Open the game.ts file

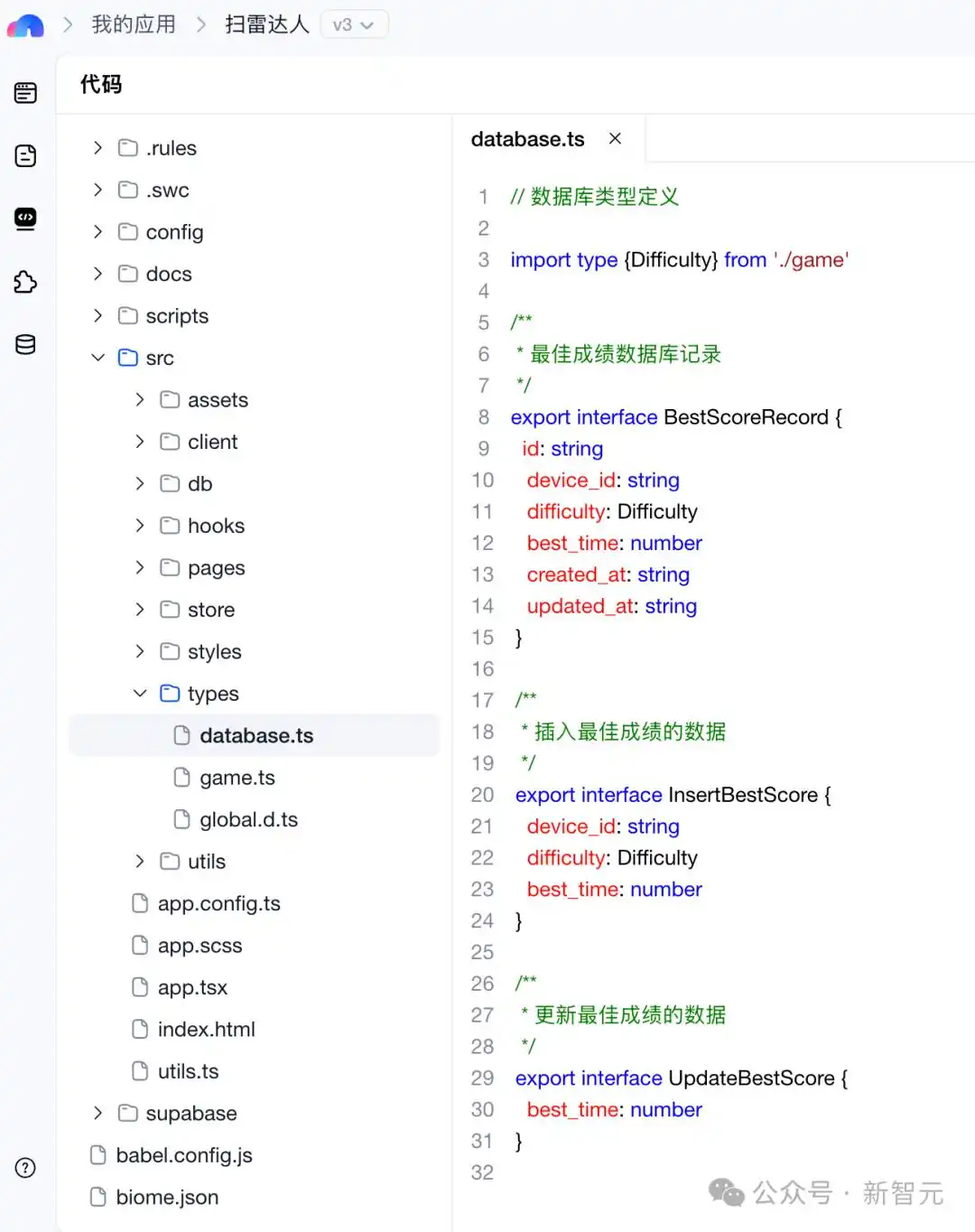tap(237, 777)
